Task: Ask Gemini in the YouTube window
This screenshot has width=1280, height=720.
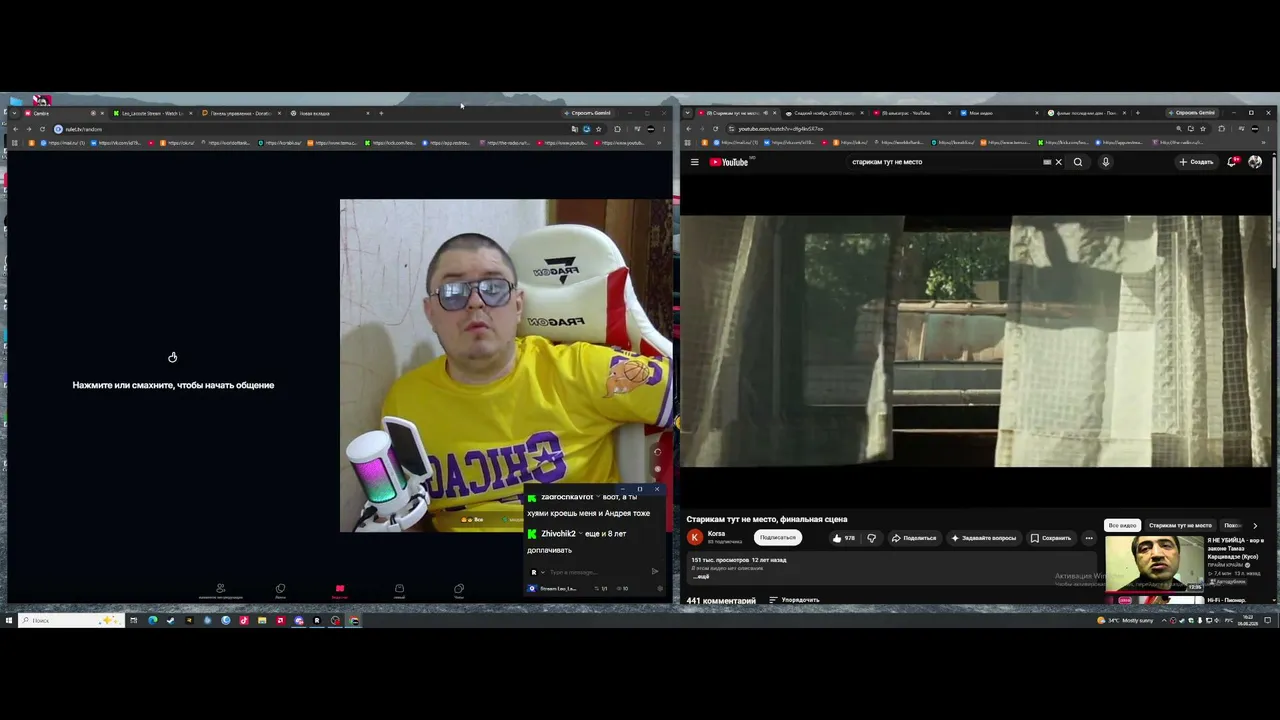Action: (x=1190, y=113)
